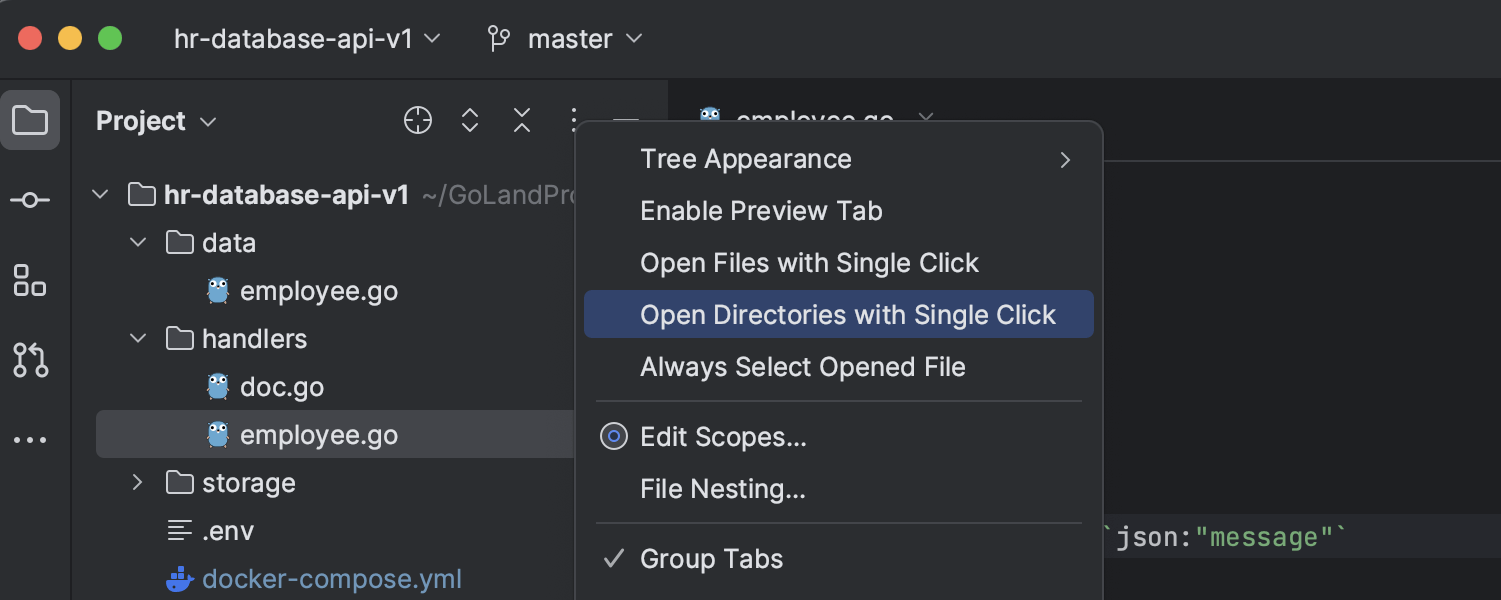Viewport: 1501px width, 600px height.
Task: Open the Project tool window folder icon
Action: (30, 121)
